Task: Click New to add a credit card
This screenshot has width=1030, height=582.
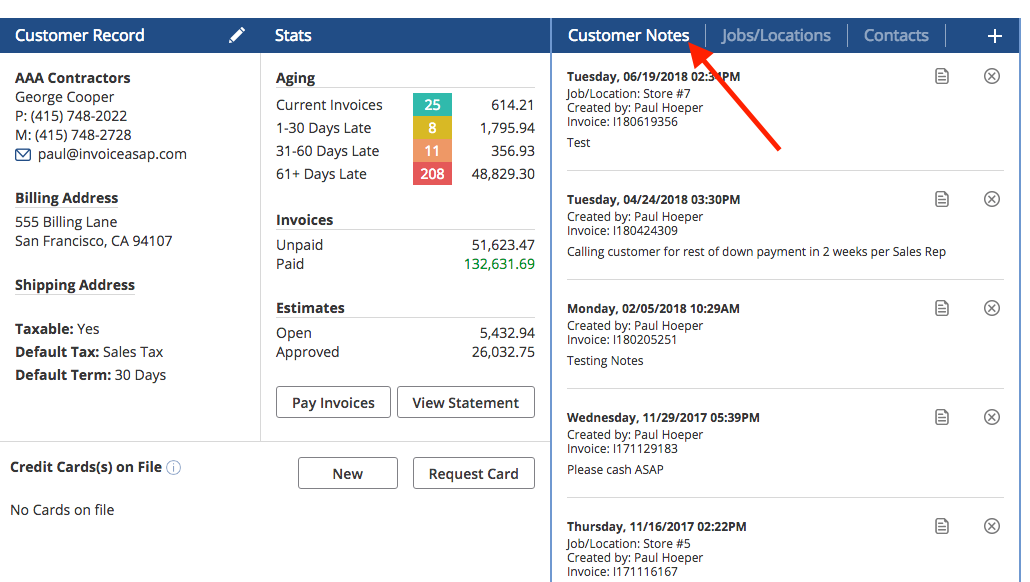Action: [x=347, y=473]
